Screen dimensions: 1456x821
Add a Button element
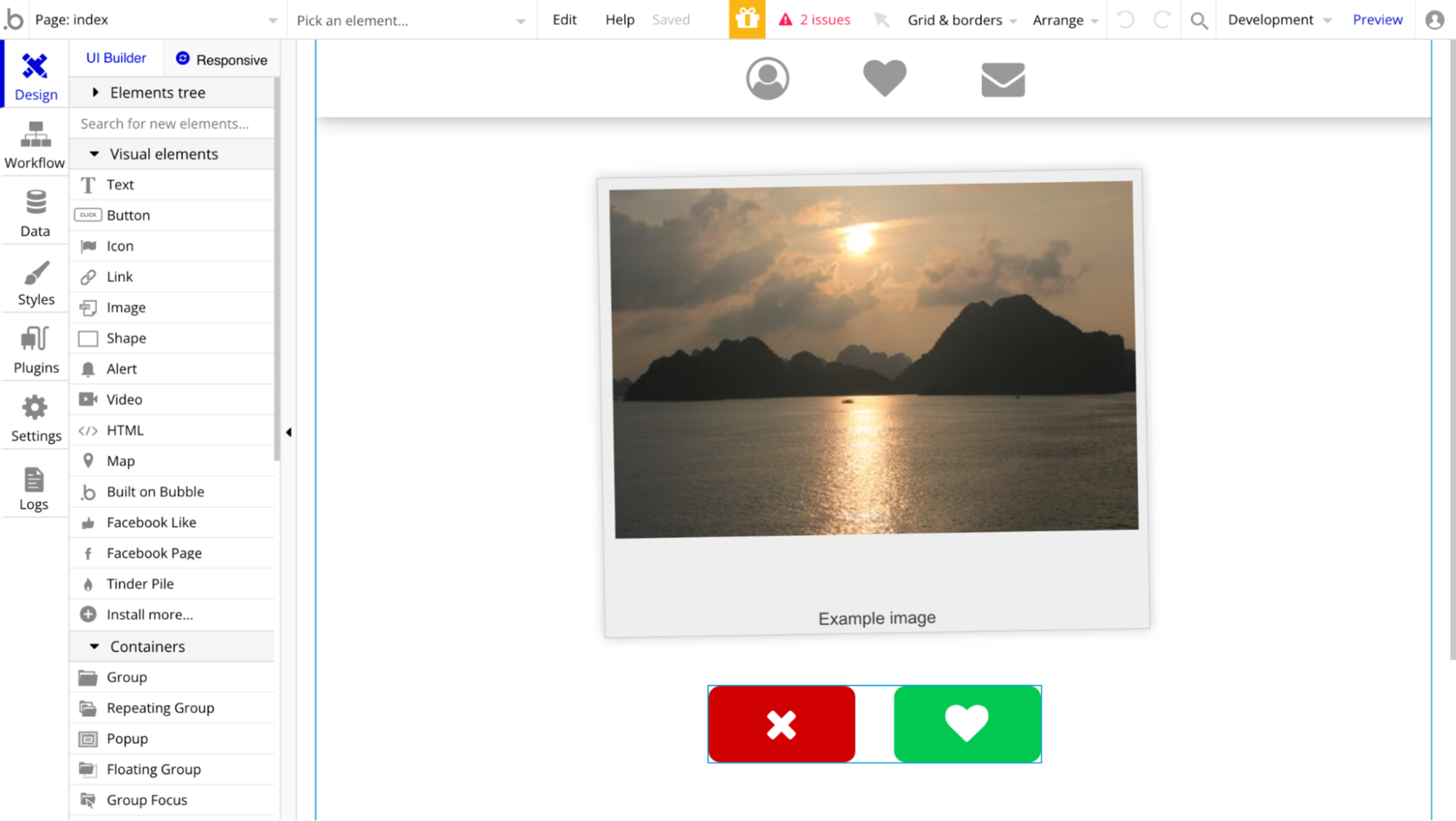point(172,215)
